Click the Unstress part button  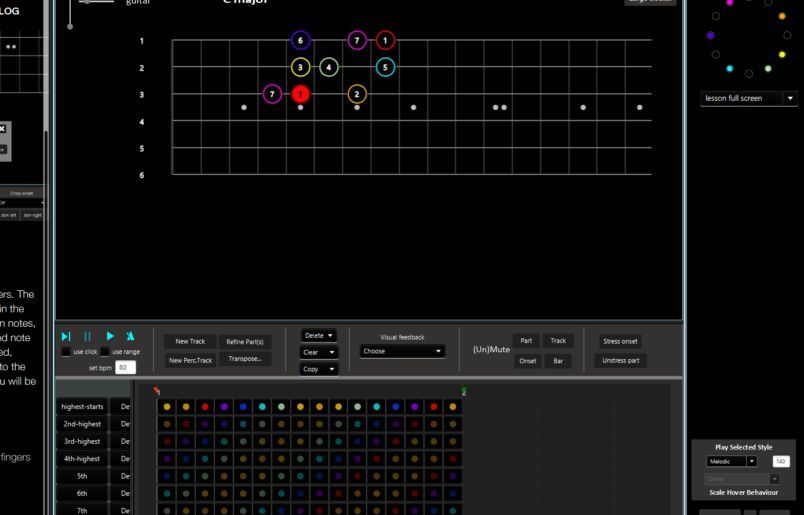(620, 361)
